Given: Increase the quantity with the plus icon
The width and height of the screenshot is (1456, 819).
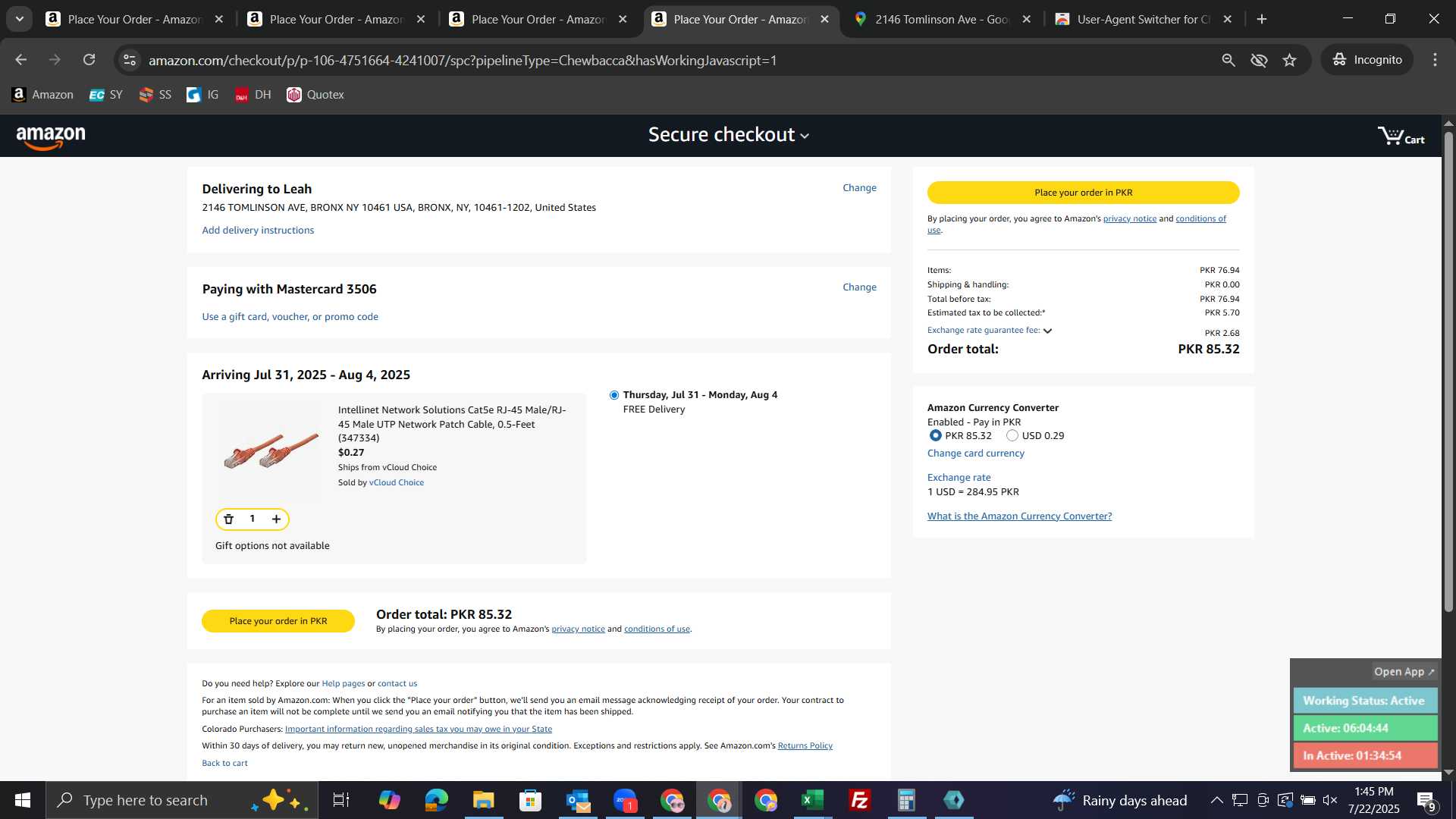Looking at the screenshot, I should [276, 519].
